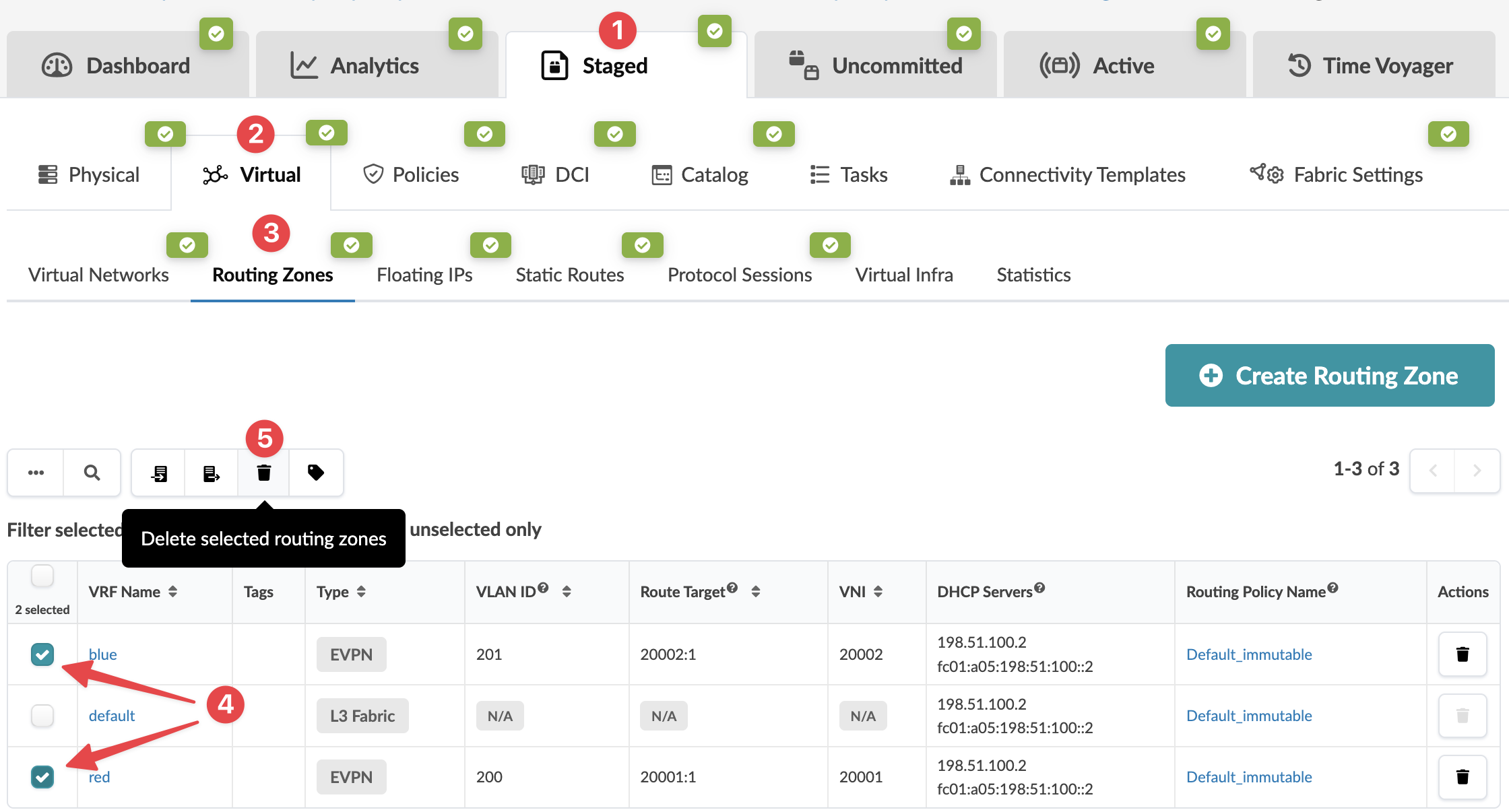This screenshot has width=1509, height=812.
Task: Click Create Routing Zone button
Action: coord(1329,375)
